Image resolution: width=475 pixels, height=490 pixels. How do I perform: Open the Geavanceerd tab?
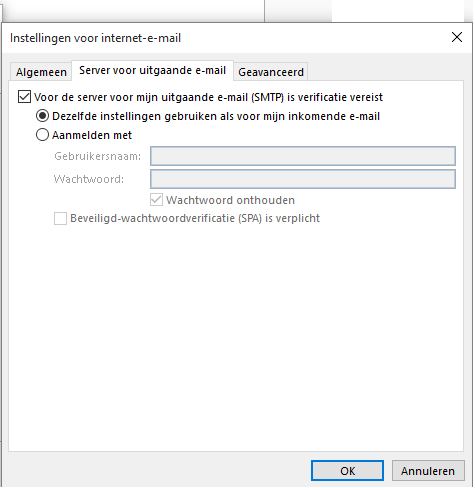tap(271, 72)
